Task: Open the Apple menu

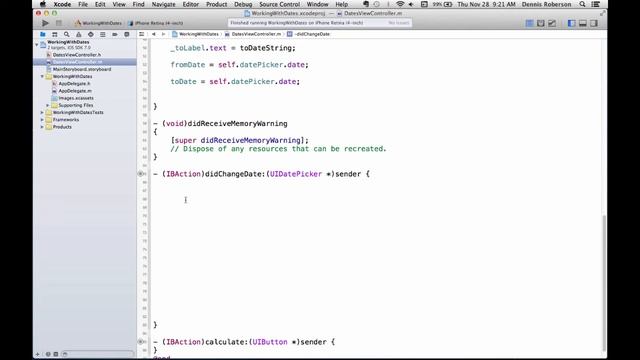Action: coord(42,4)
